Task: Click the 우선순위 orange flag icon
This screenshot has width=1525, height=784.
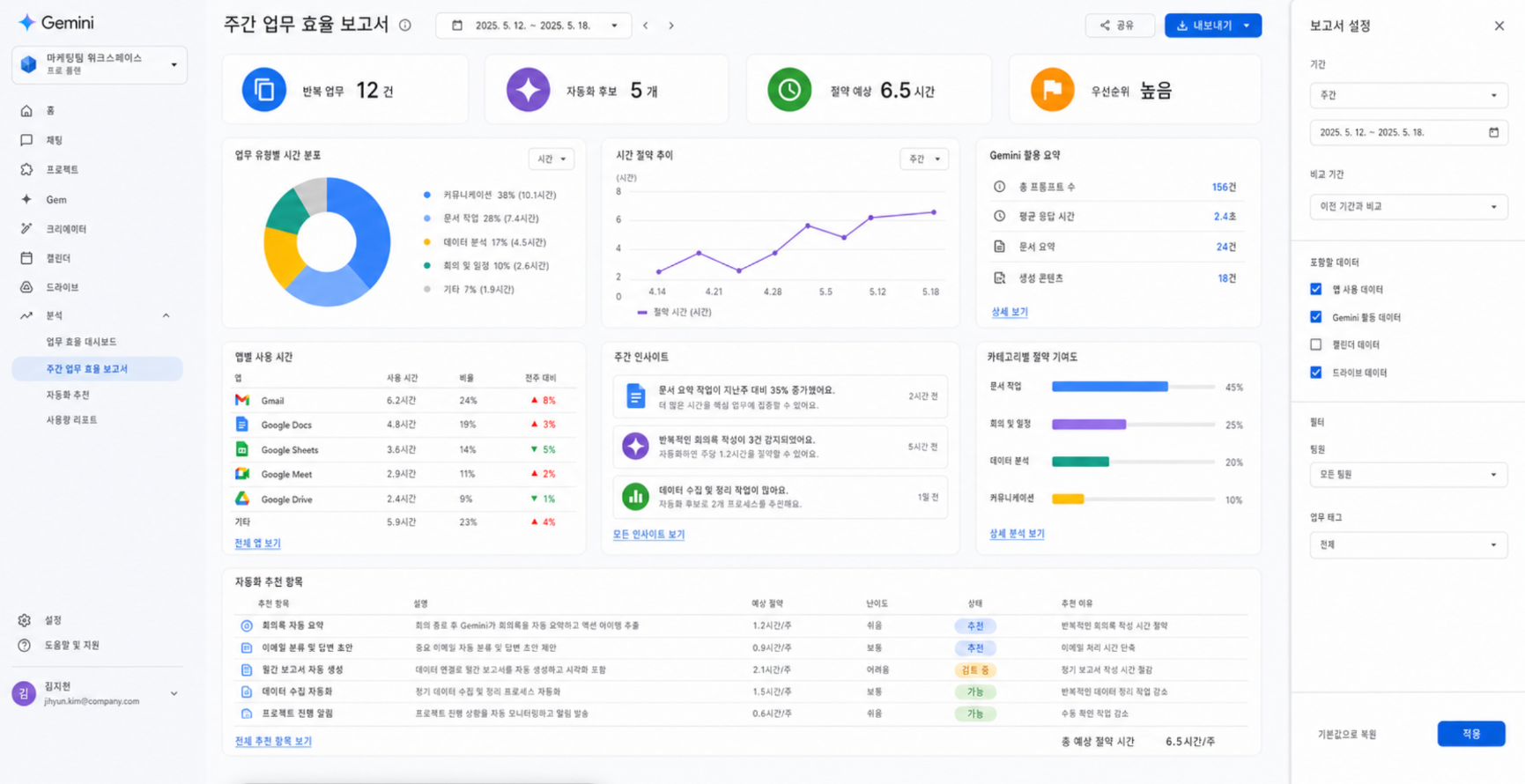Action: (1052, 90)
